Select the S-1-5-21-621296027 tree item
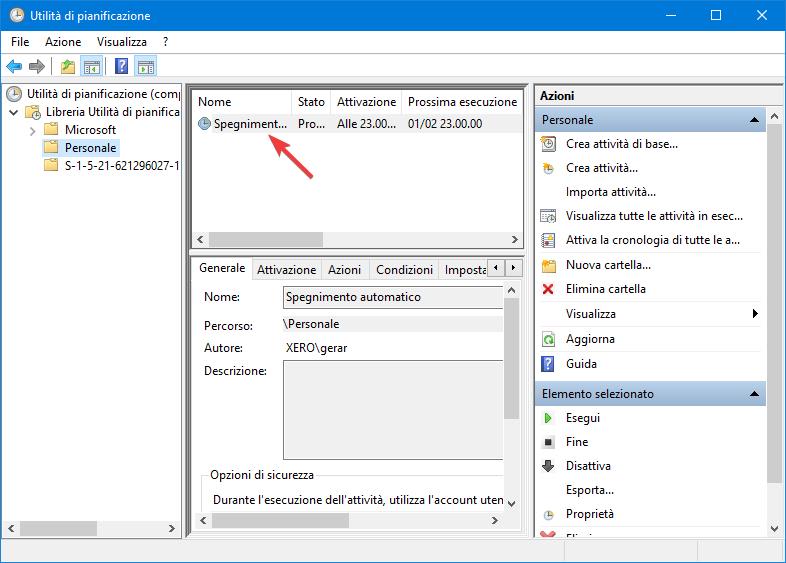 point(121,165)
